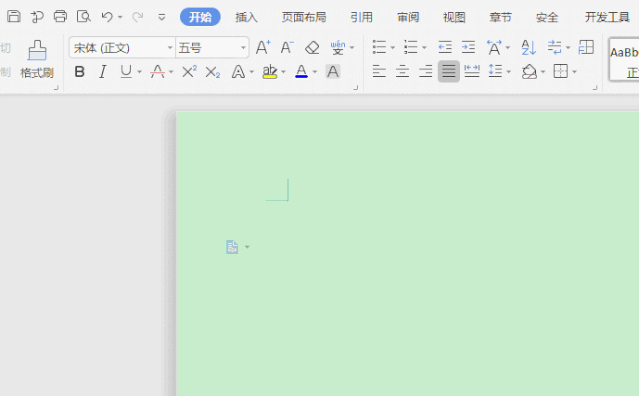Viewport: 639px width, 396px height.
Task: Toggle Bold formatting
Action: pos(79,72)
